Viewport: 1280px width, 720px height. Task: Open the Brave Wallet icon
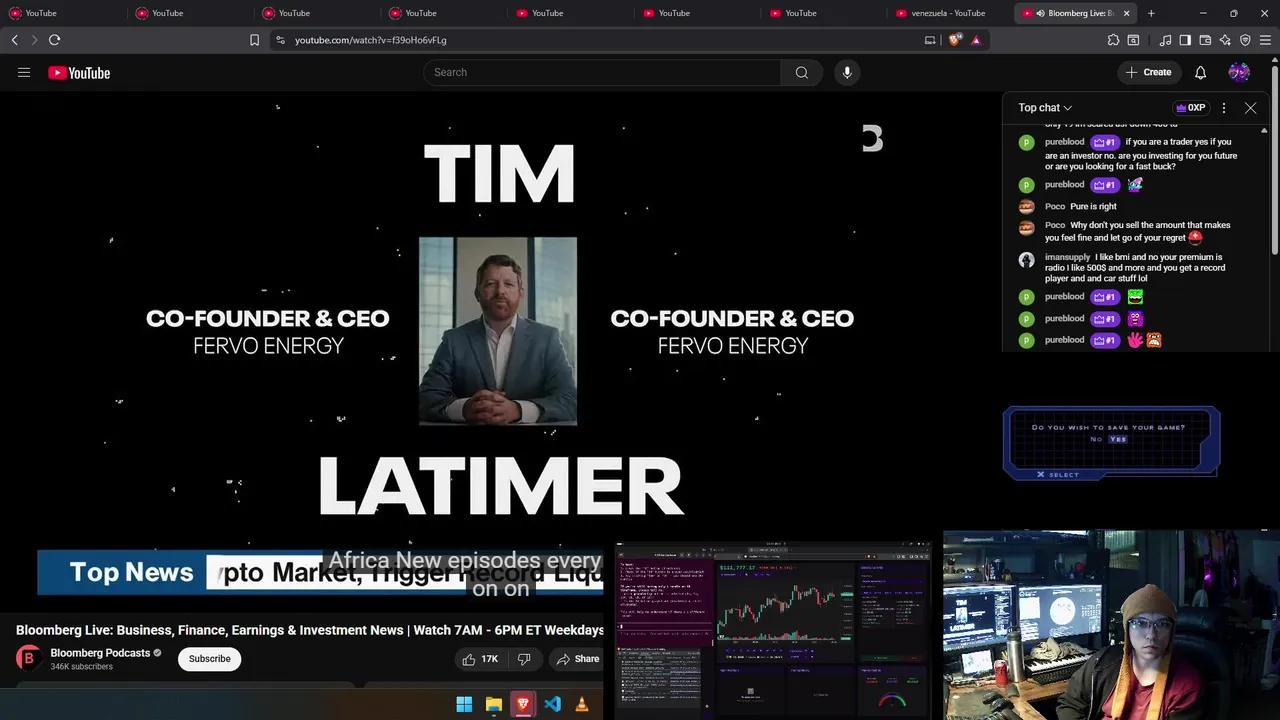tap(1205, 40)
